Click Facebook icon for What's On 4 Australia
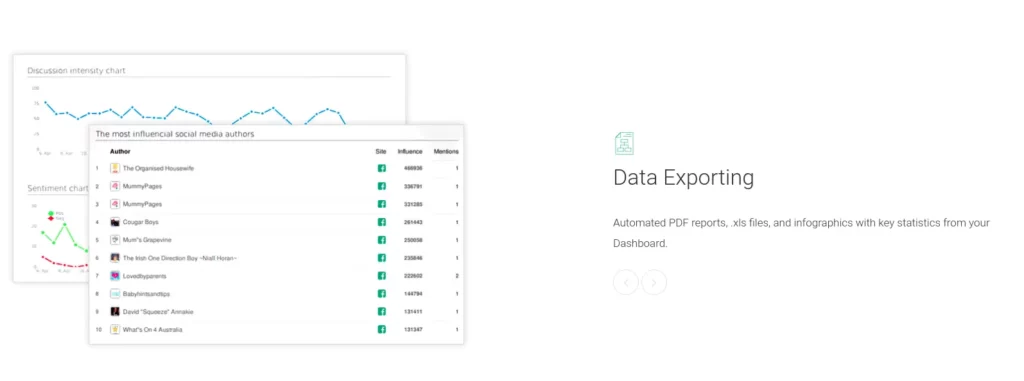This screenshot has height=381, width=1024. click(381, 329)
